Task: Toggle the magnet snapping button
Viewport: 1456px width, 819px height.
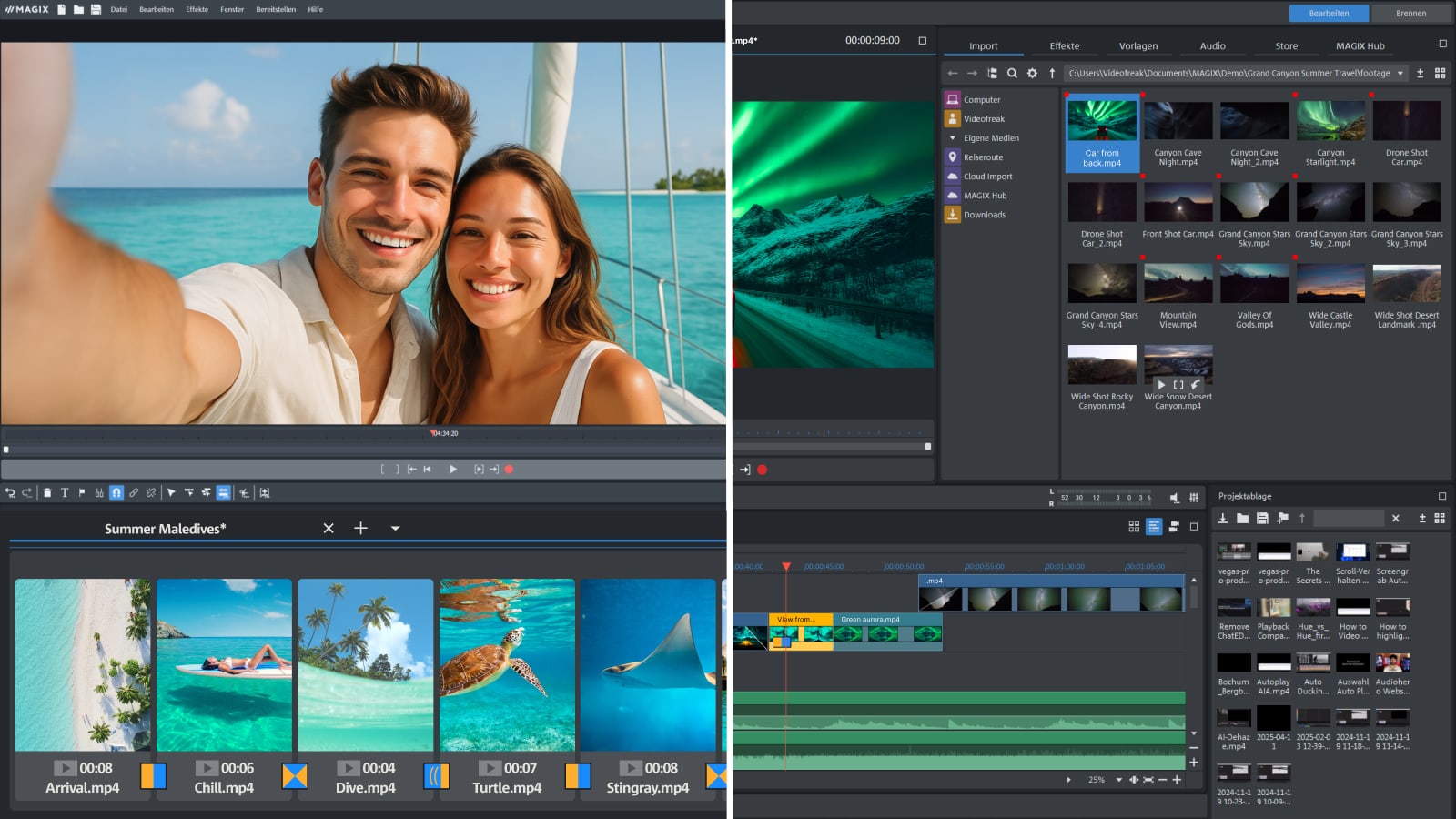Action: 116,493
